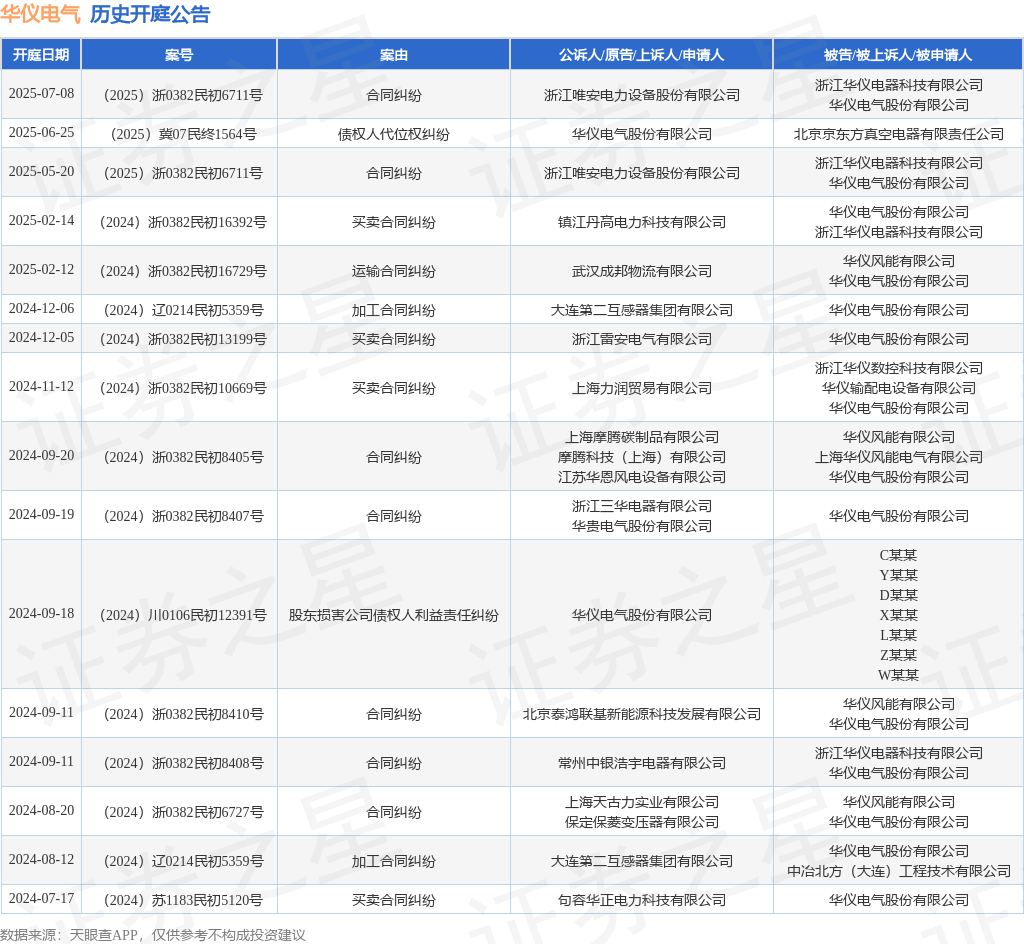Click plaintiff 上海天古力实业有限公司
This screenshot has height=944, width=1024.
[x=641, y=802]
